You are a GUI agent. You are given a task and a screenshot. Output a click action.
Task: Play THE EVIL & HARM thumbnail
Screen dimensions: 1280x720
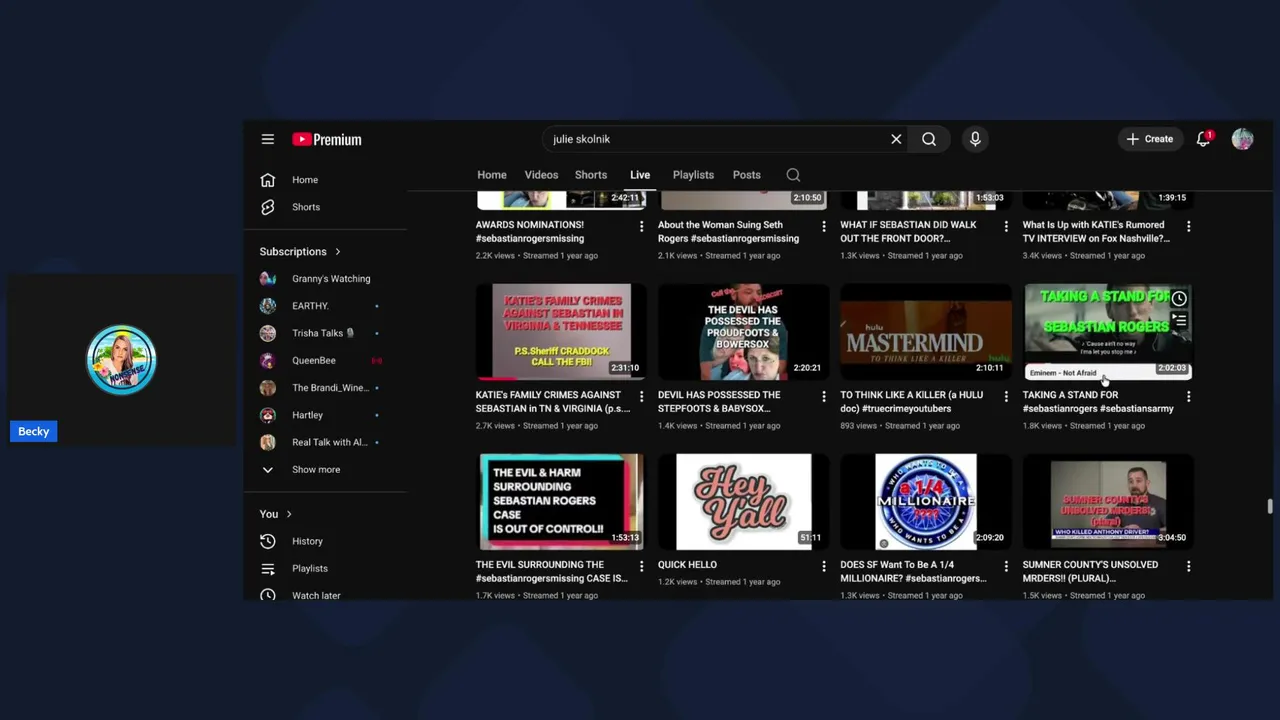(x=561, y=502)
